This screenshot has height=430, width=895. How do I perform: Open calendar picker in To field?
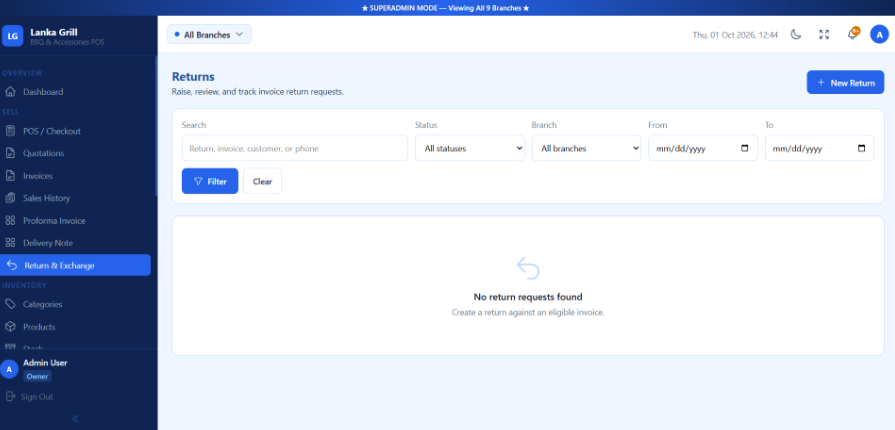point(861,148)
